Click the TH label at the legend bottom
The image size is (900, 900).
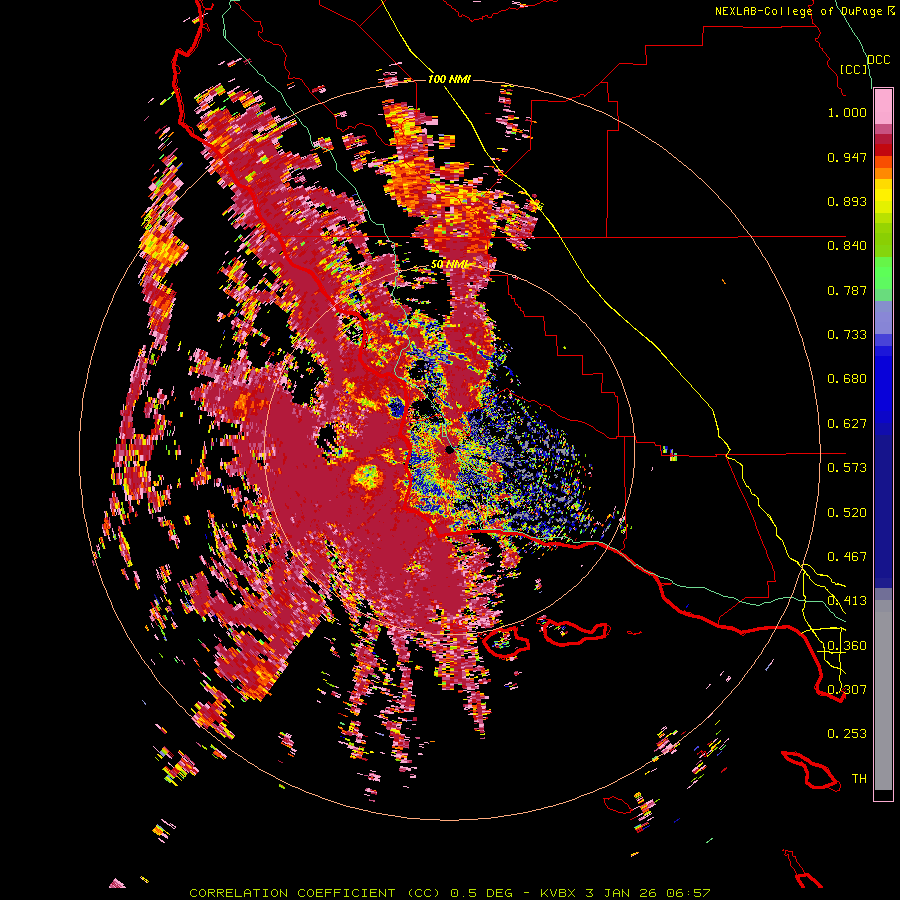coord(859,779)
